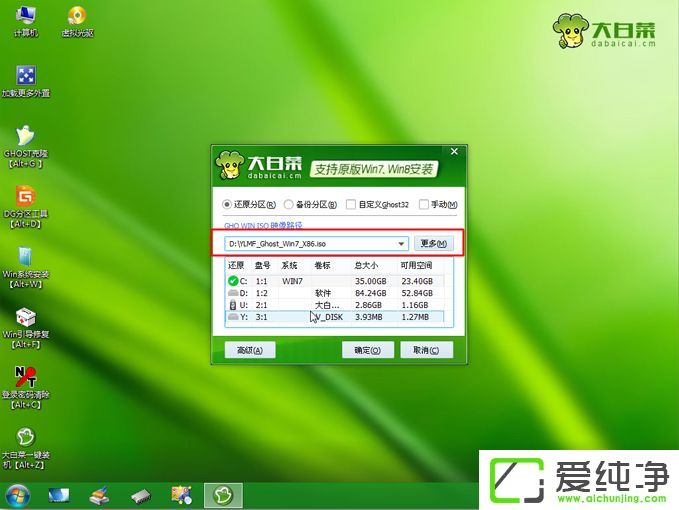Enable the 手动(M) checkbox
The image size is (679, 510).
point(424,204)
